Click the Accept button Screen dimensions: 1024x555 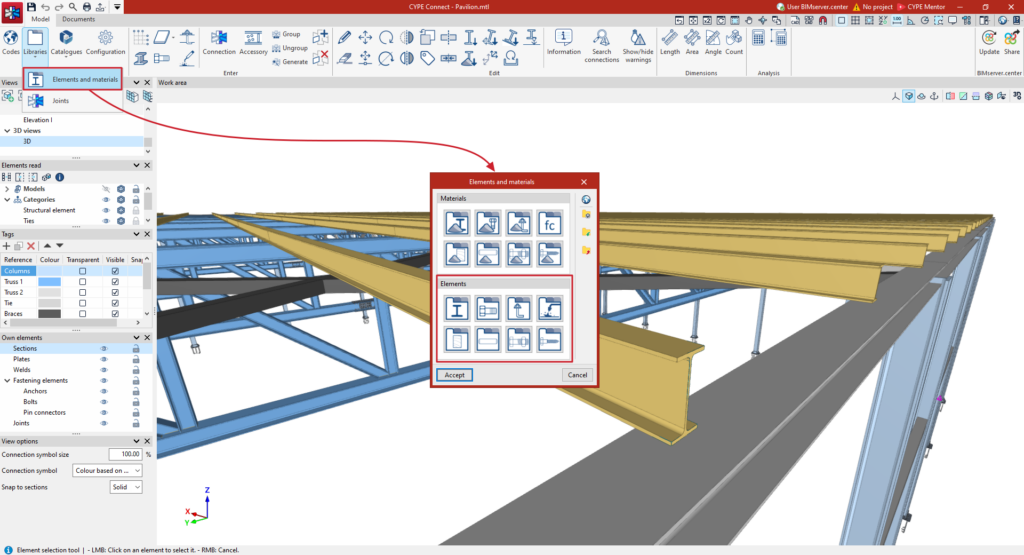pos(455,375)
